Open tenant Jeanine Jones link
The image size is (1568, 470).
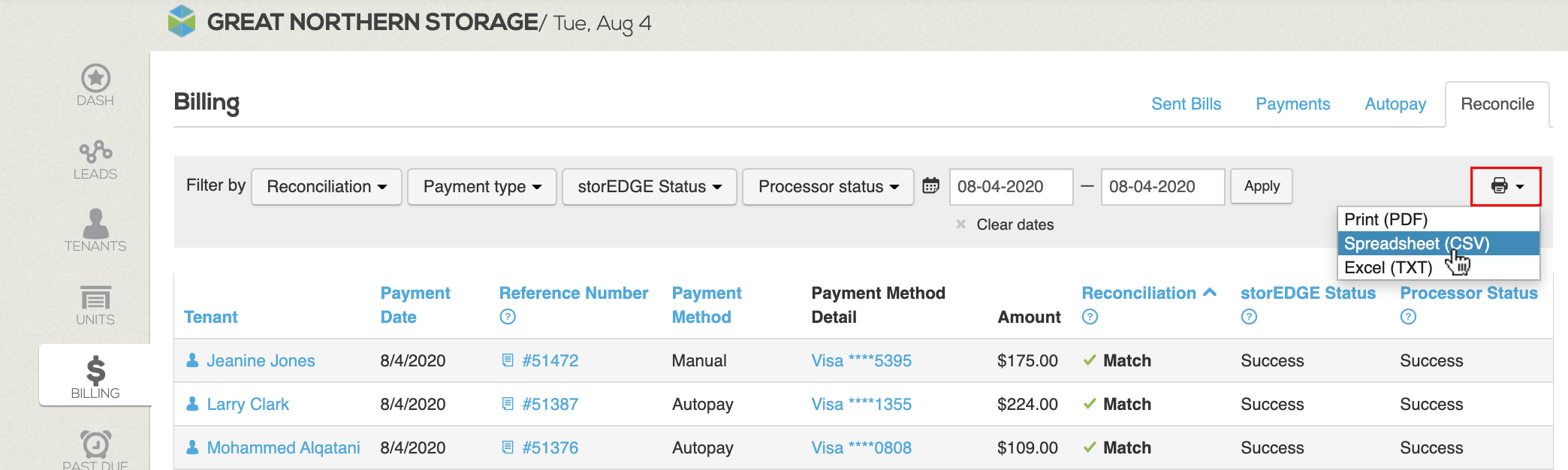(x=261, y=360)
